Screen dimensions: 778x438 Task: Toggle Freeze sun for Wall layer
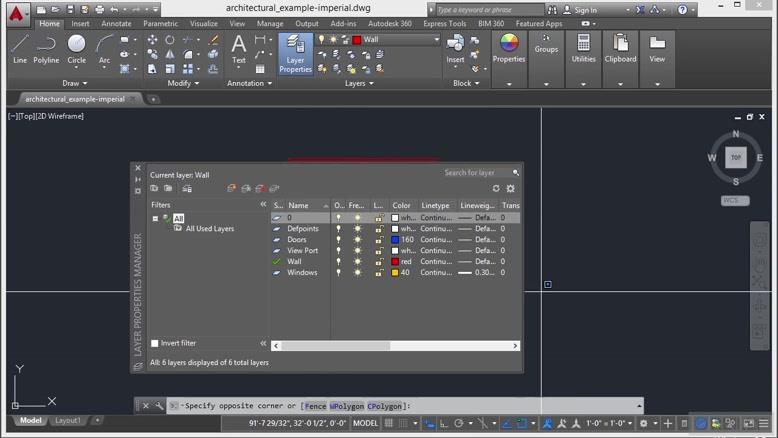(x=357, y=261)
